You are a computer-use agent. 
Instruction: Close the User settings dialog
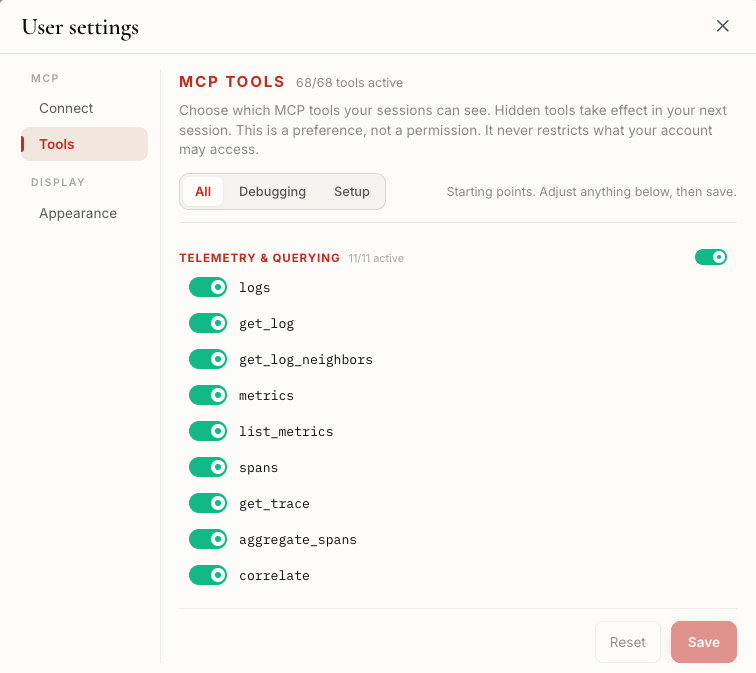coord(722,26)
